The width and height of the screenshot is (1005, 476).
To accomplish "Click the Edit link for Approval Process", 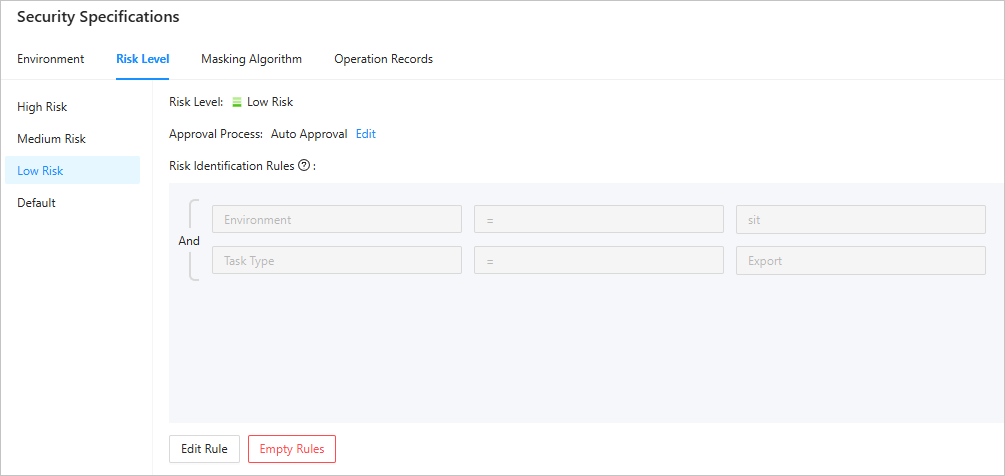I will 366,134.
